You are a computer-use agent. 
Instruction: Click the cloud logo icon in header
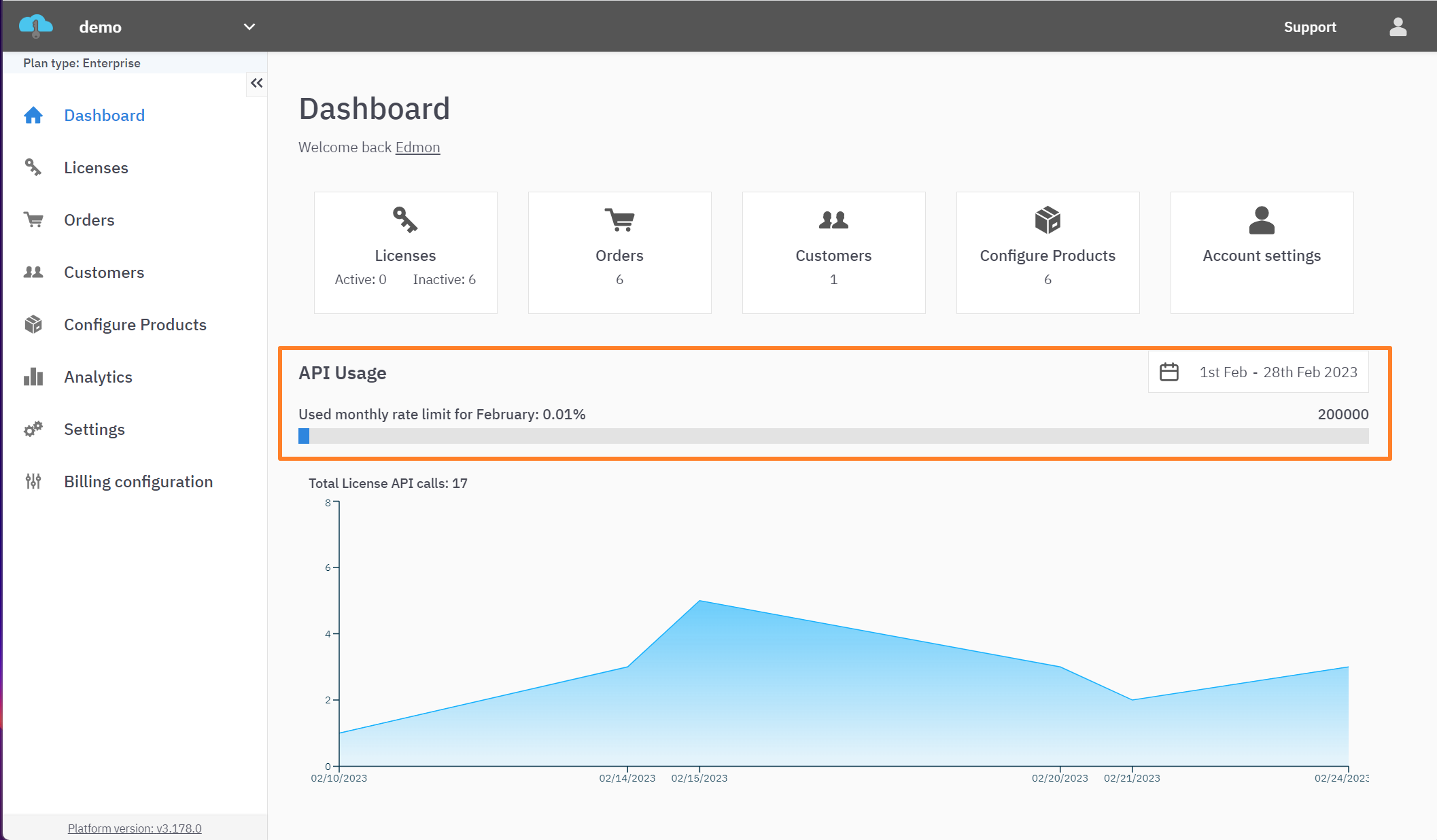[x=36, y=27]
